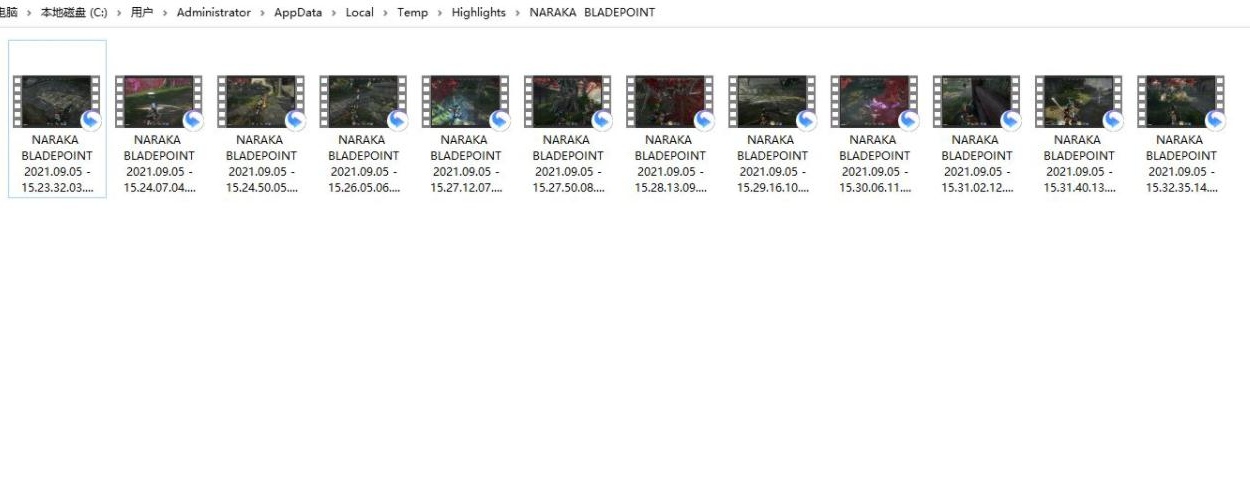Image resolution: width=1250 pixels, height=488 pixels.
Task: Go to 用户 folder in address path
Action: [142, 12]
